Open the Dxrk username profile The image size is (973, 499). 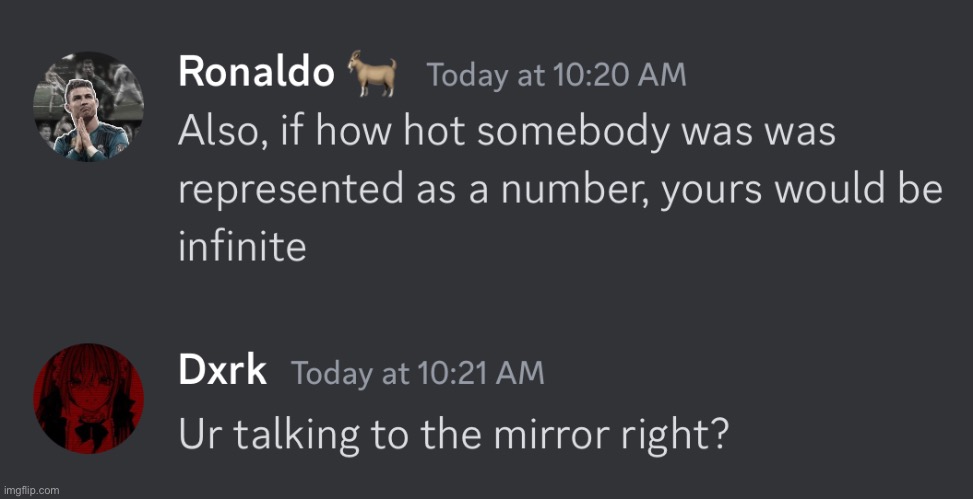[223, 371]
